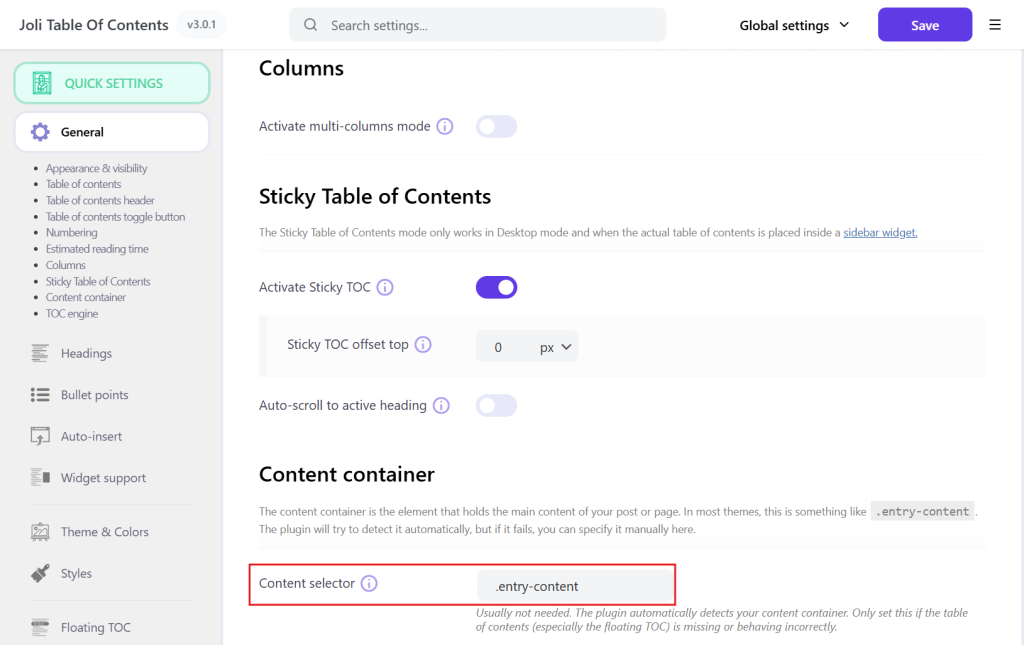Viewport: 1024px width, 645px height.
Task: Open the Global settings dropdown
Action: point(794,25)
